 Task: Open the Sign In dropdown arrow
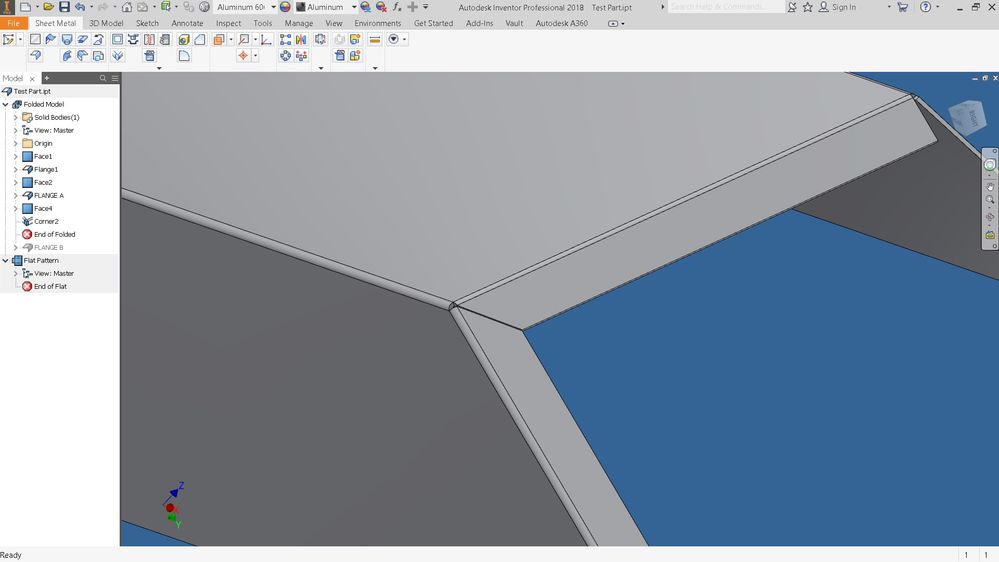[x=889, y=7]
